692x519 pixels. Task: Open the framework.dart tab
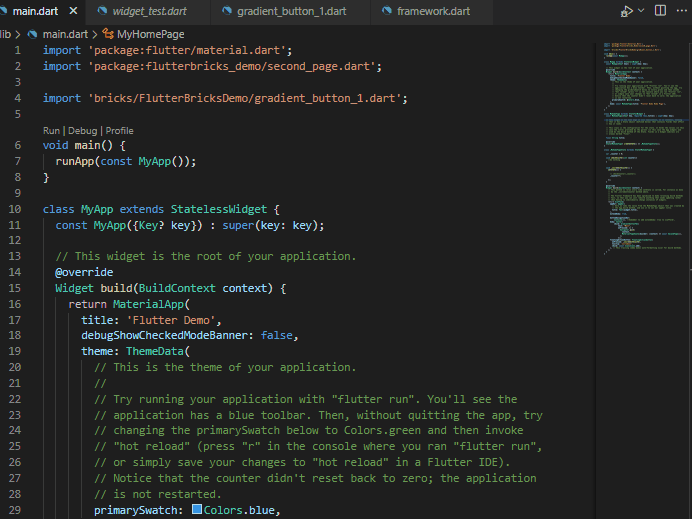[432, 11]
